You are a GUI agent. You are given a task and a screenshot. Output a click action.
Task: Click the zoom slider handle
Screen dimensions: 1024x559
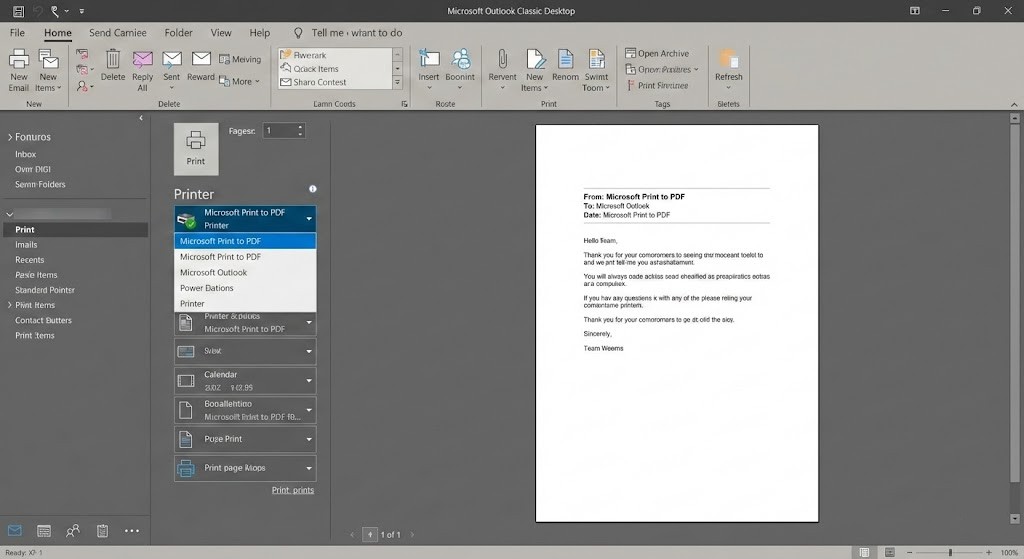click(950, 552)
